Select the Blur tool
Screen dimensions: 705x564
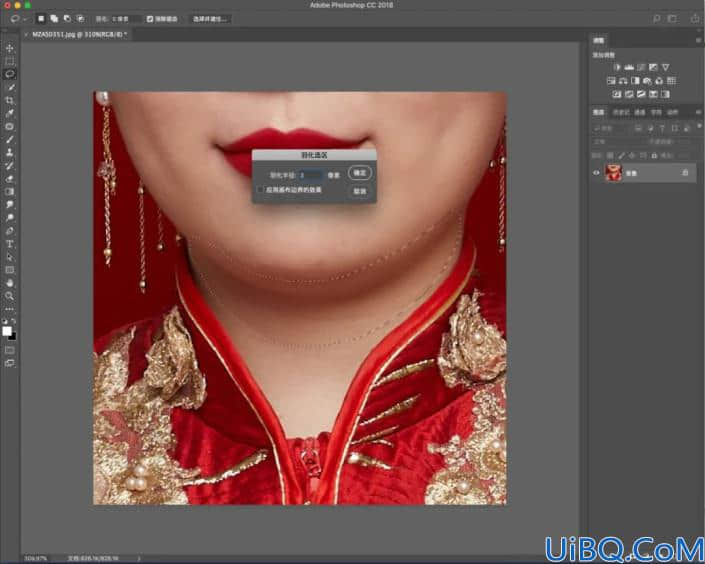[x=9, y=205]
